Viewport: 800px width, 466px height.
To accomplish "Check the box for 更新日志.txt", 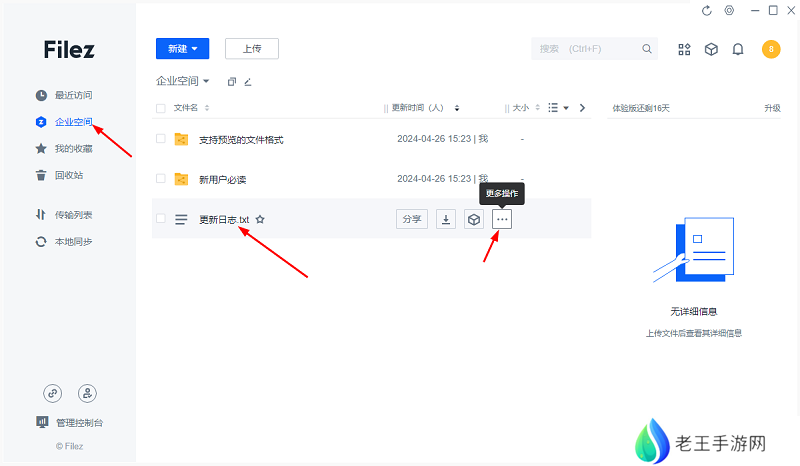I will point(161,218).
